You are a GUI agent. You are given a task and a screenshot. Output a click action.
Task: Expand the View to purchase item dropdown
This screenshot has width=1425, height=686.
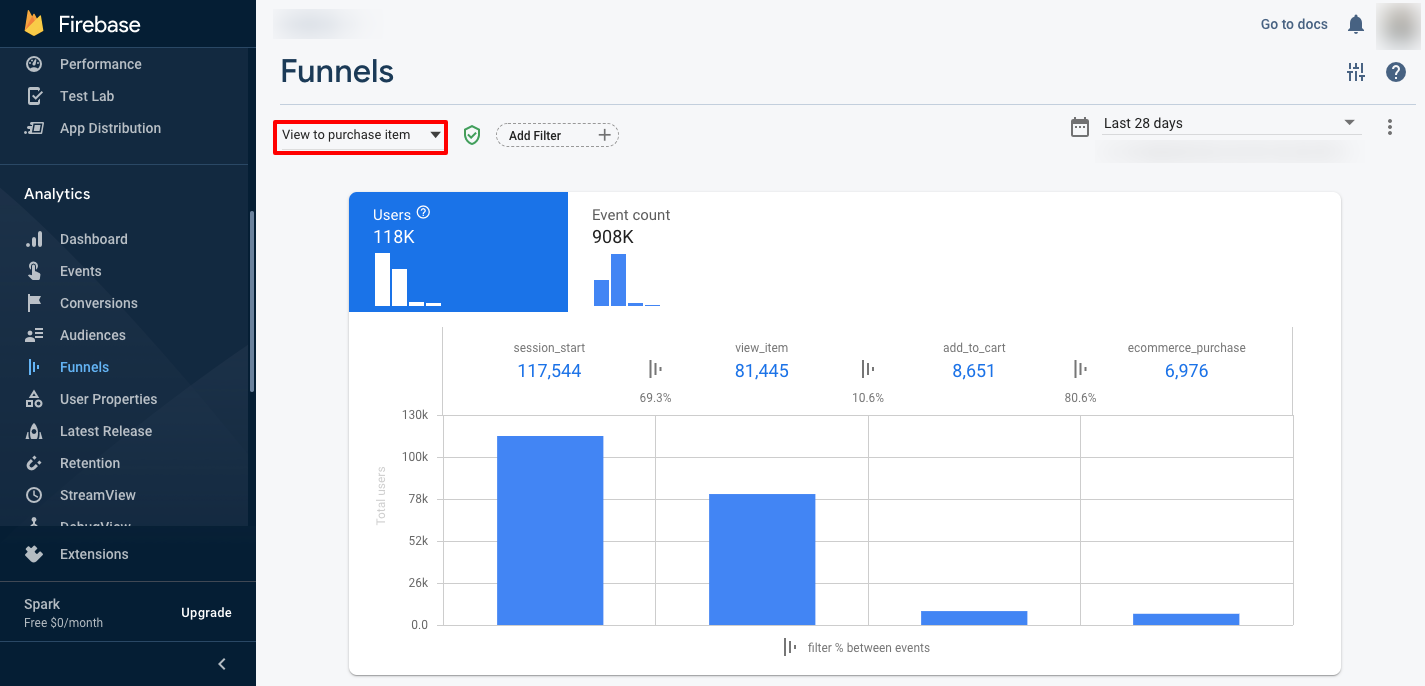point(361,135)
